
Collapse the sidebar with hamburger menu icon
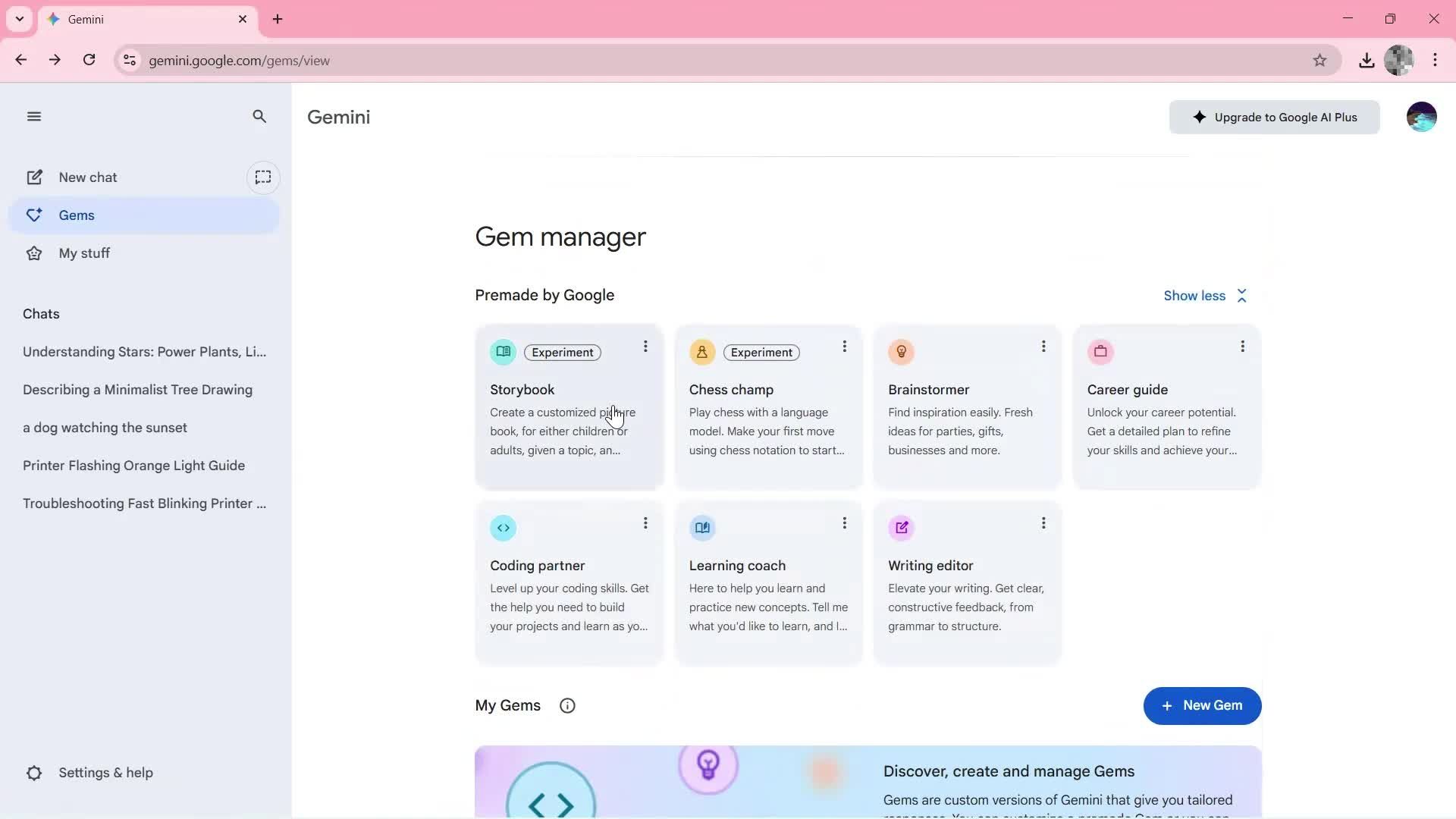point(33,117)
